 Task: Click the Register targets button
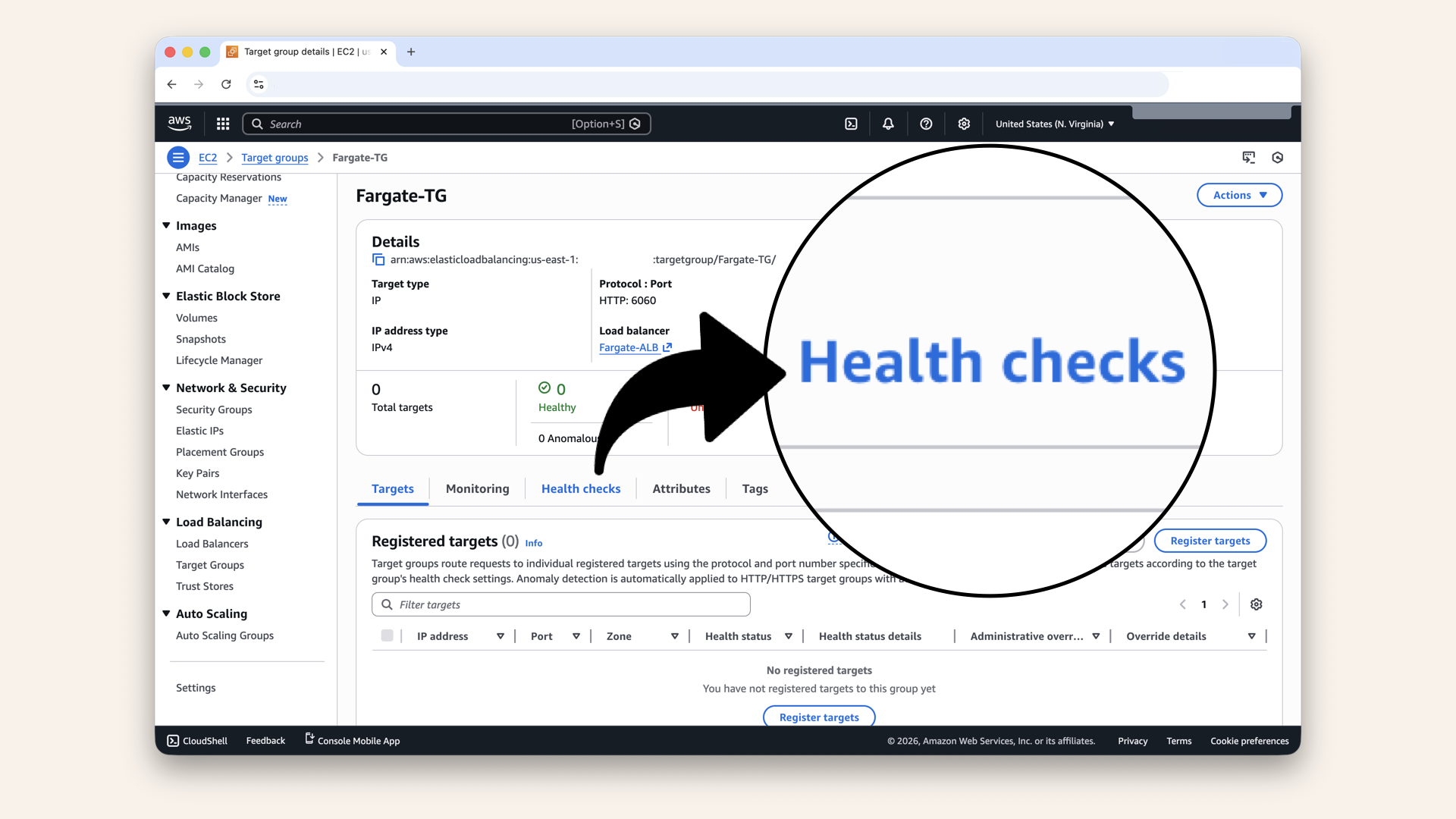point(1210,541)
